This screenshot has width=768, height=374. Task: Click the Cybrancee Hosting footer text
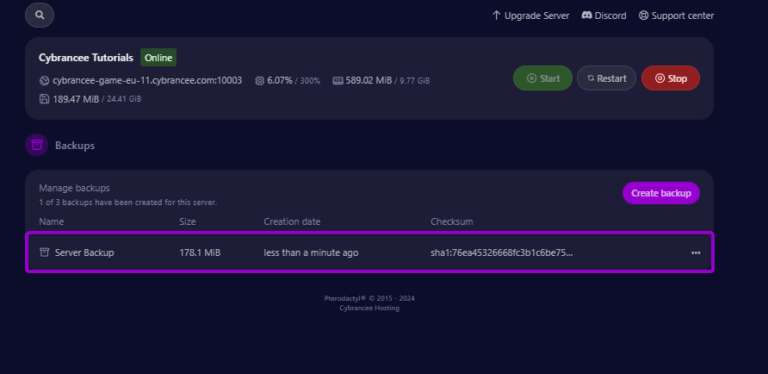tap(369, 308)
